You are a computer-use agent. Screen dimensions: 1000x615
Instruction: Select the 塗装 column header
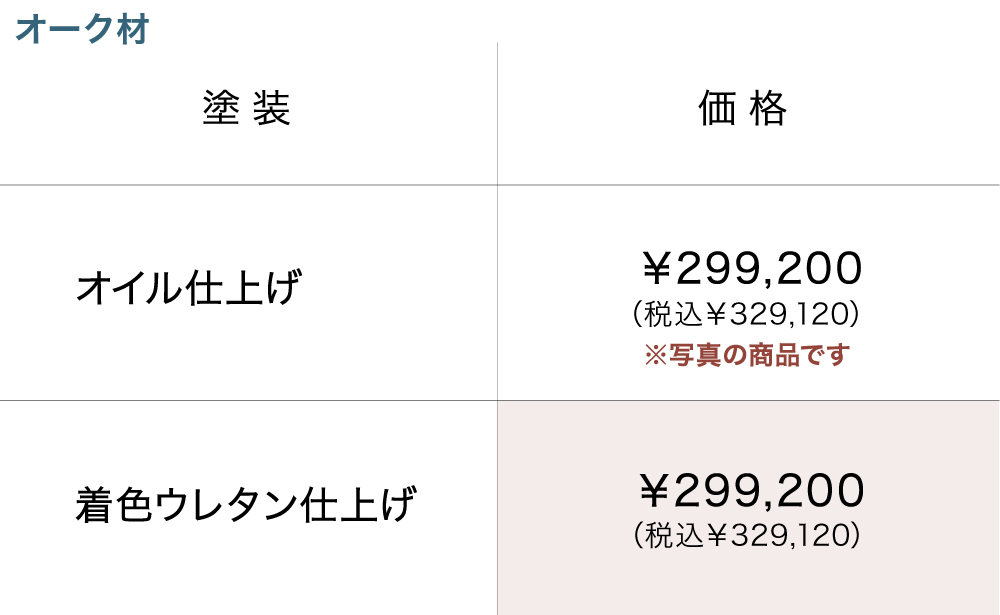246,109
